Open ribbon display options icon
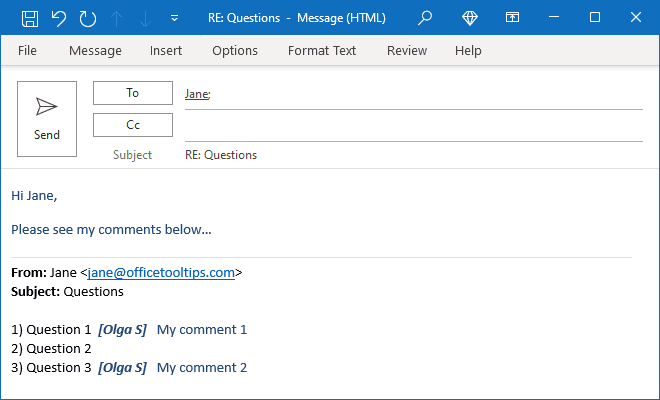 pos(512,17)
